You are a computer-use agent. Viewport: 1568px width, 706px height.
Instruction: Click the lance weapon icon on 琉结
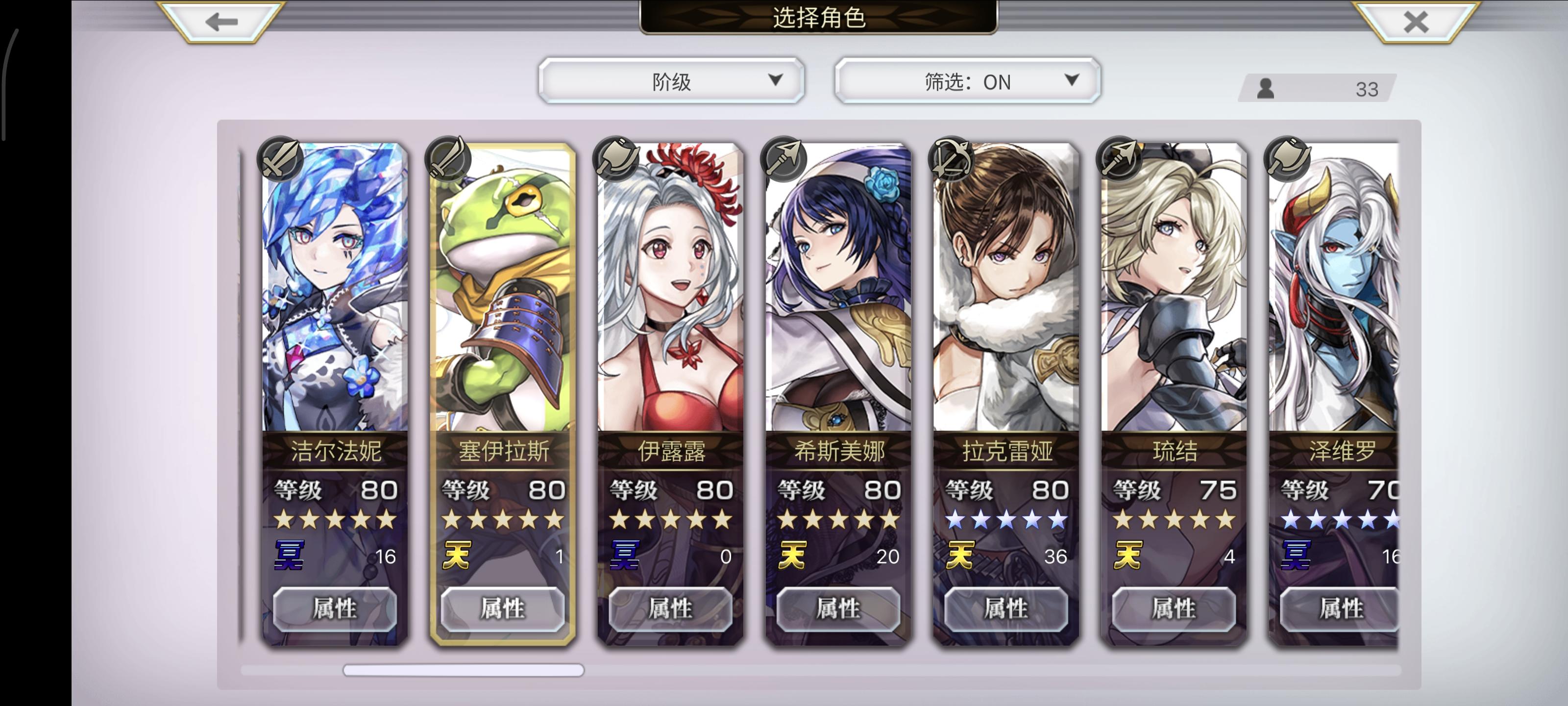pyautogui.click(x=1119, y=158)
